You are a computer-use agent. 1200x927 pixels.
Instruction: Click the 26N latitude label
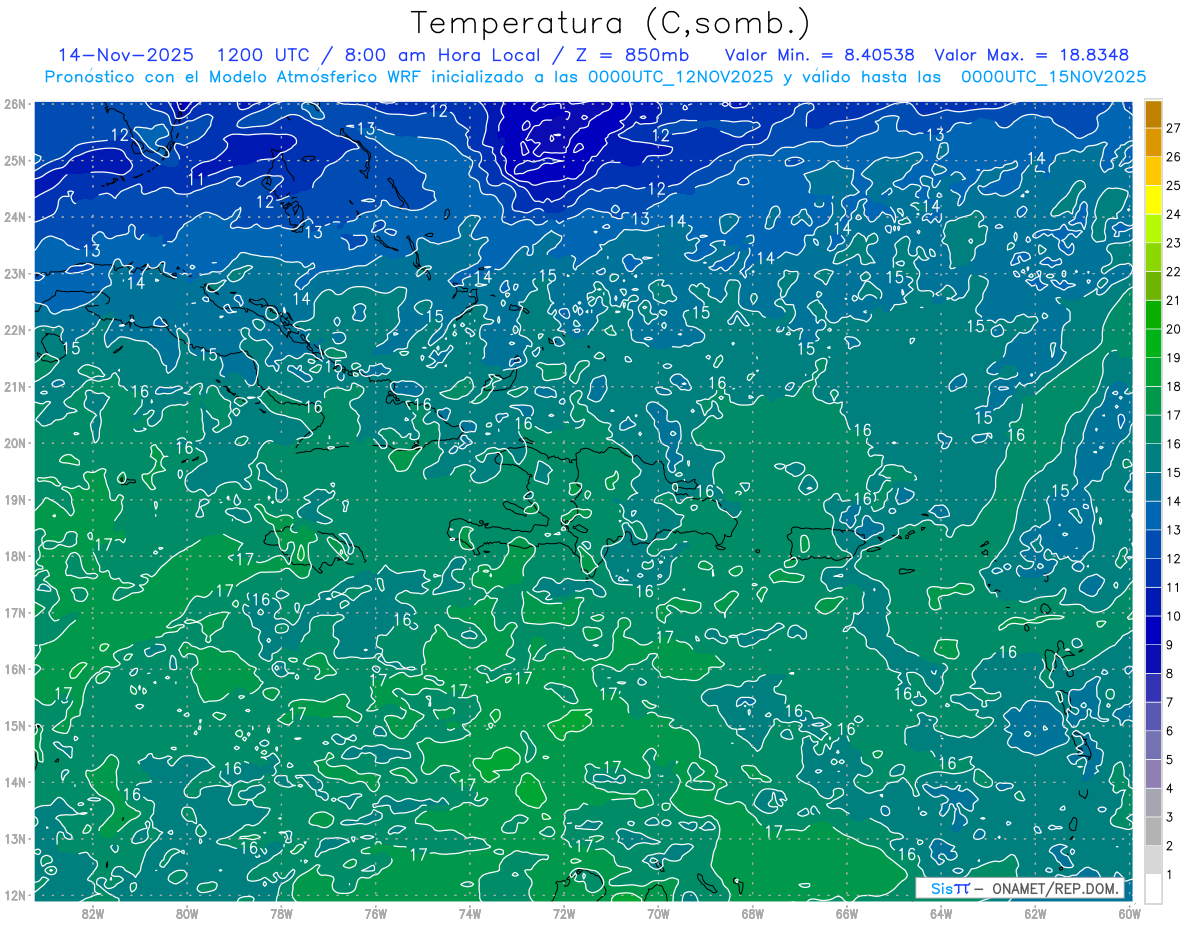coord(15,104)
